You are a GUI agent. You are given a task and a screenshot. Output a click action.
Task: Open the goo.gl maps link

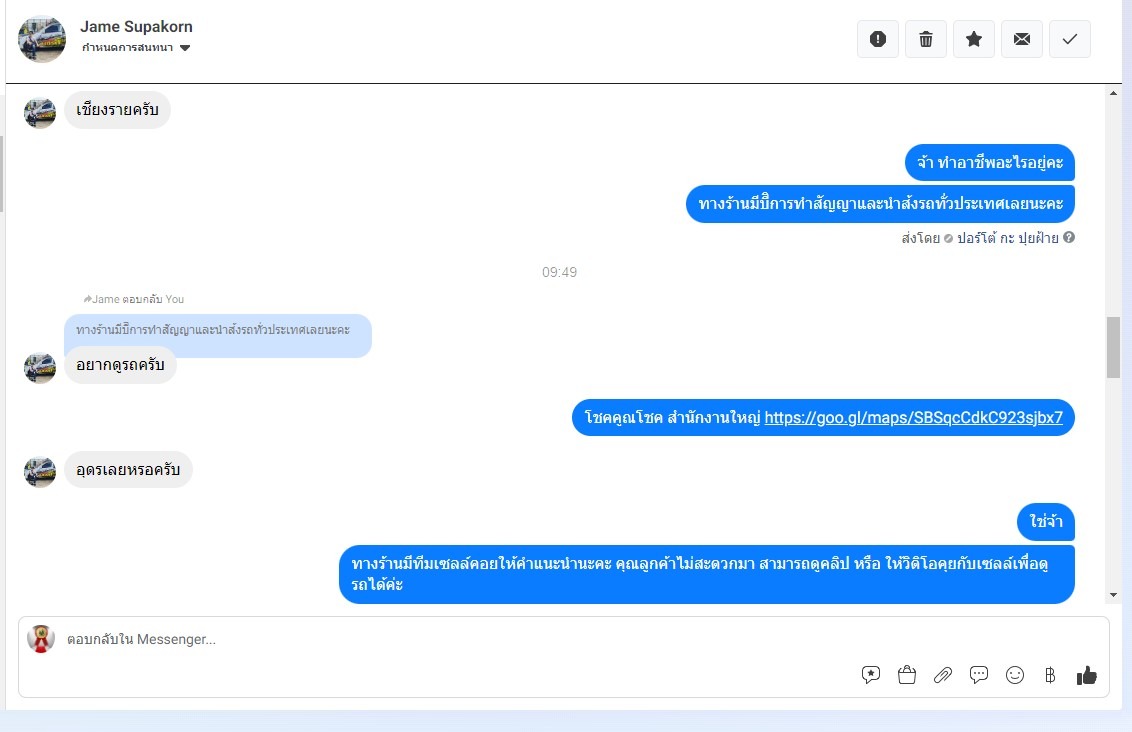(x=913, y=417)
